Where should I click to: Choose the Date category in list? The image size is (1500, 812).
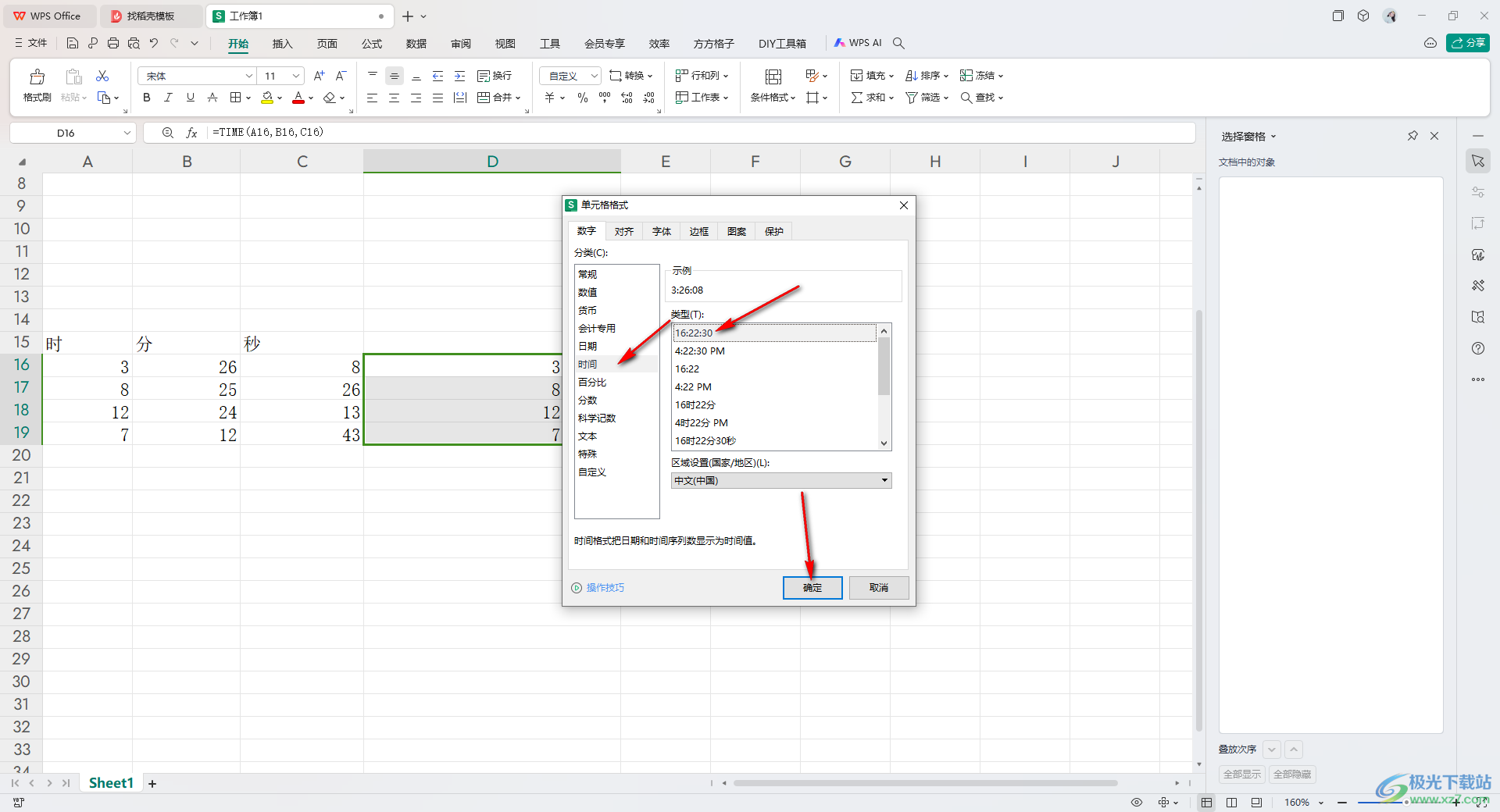pyautogui.click(x=616, y=346)
